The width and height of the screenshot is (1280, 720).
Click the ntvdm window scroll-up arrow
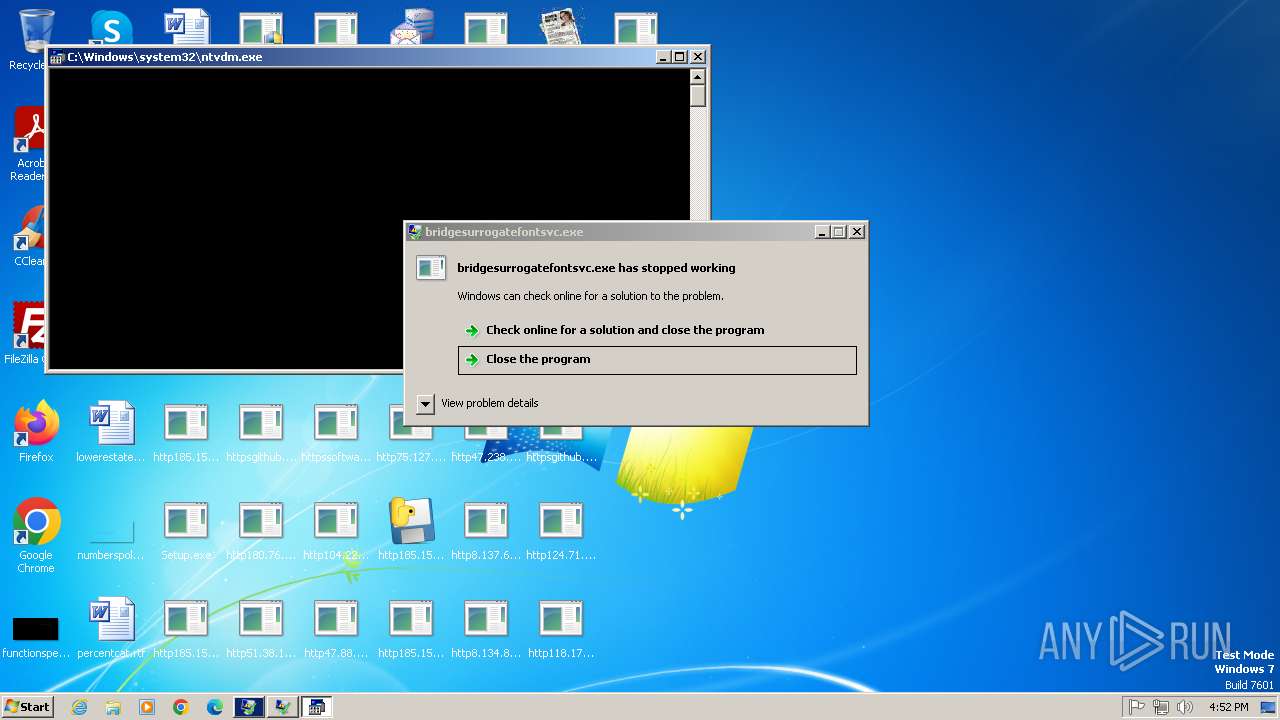tap(698, 77)
